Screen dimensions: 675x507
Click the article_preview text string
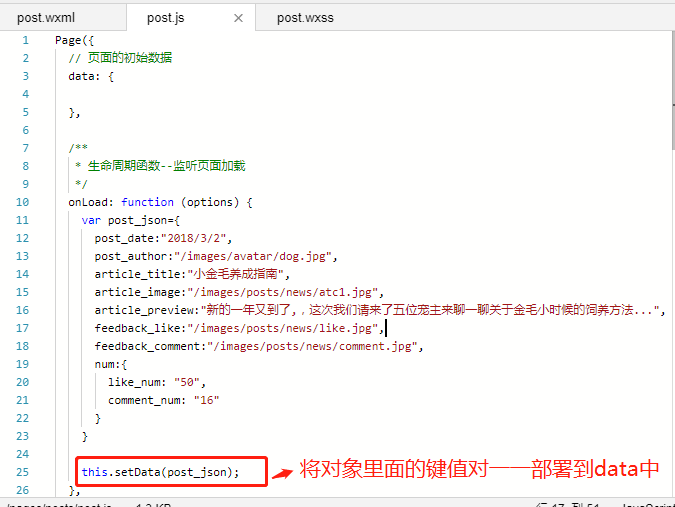click(430, 310)
